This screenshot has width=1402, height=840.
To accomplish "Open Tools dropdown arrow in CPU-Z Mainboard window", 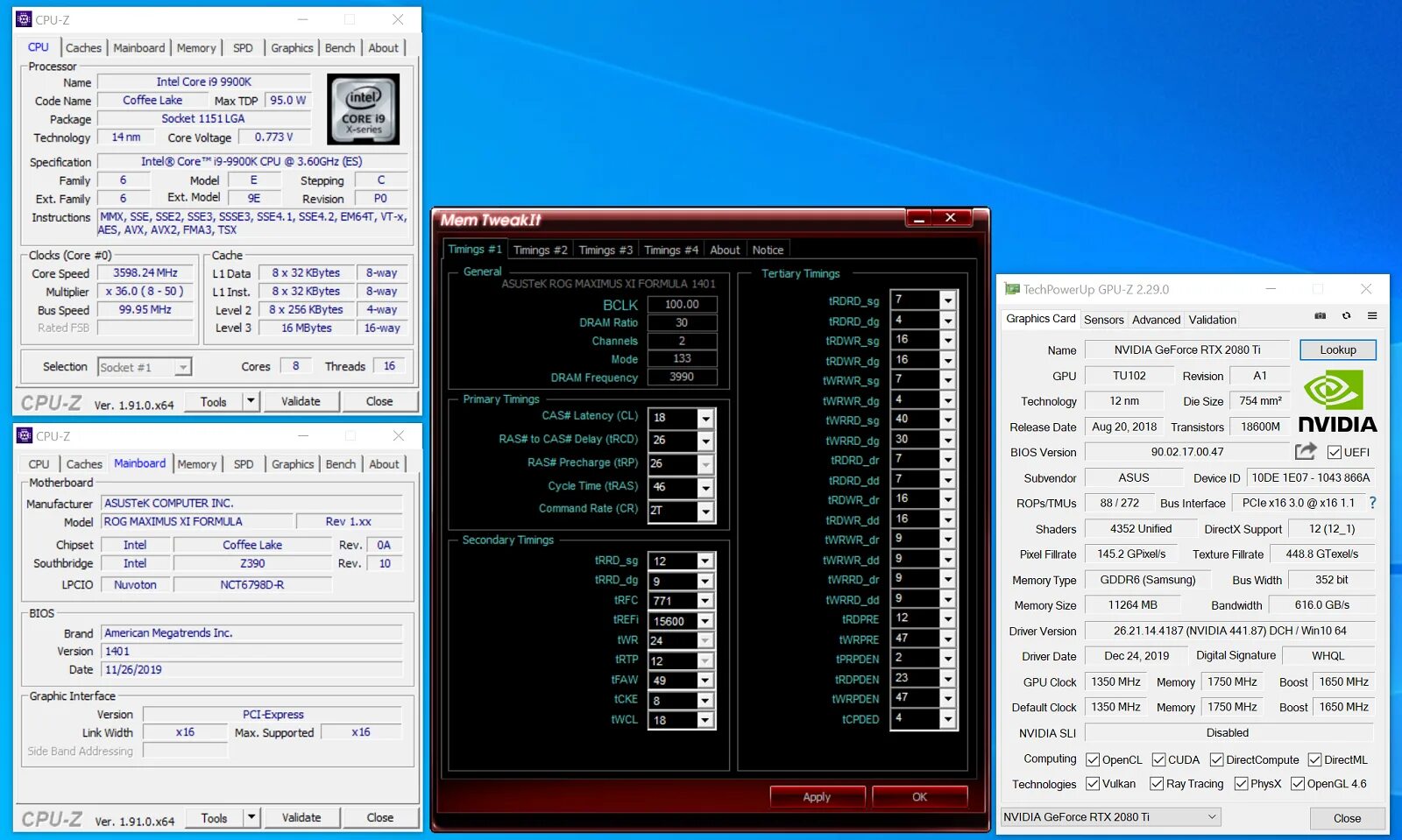I will tap(251, 817).
